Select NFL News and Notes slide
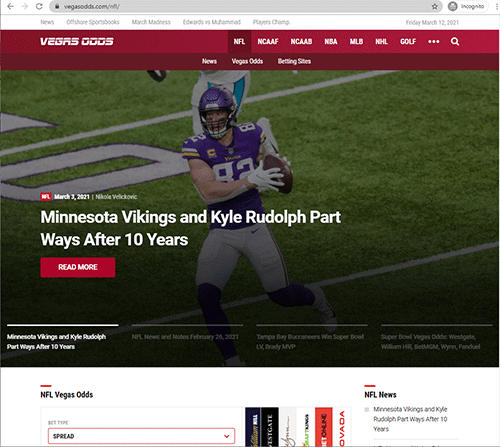Image resolution: width=500 pixels, height=447 pixels. pos(185,337)
